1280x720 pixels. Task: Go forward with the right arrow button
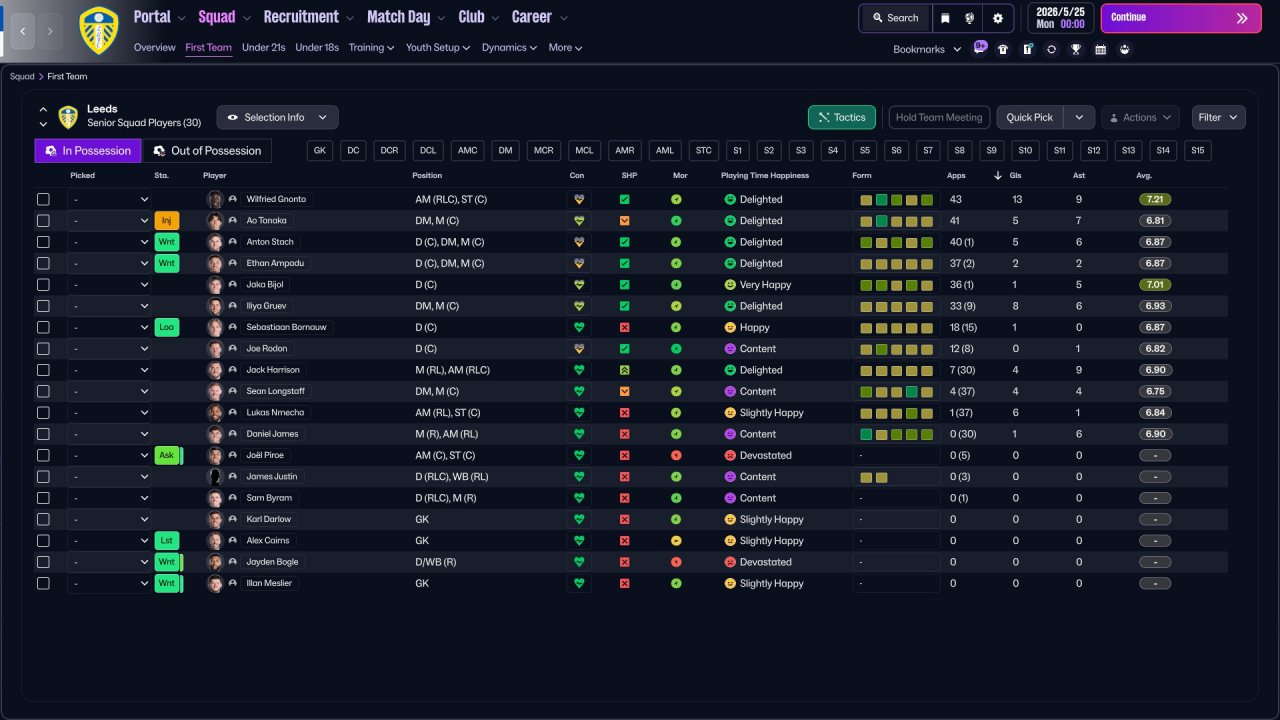(x=50, y=31)
